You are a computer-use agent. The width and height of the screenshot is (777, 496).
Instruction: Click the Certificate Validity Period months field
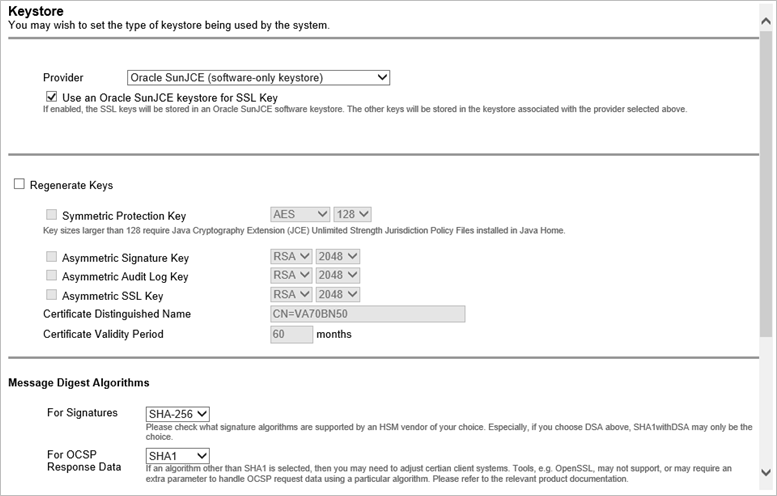point(292,334)
